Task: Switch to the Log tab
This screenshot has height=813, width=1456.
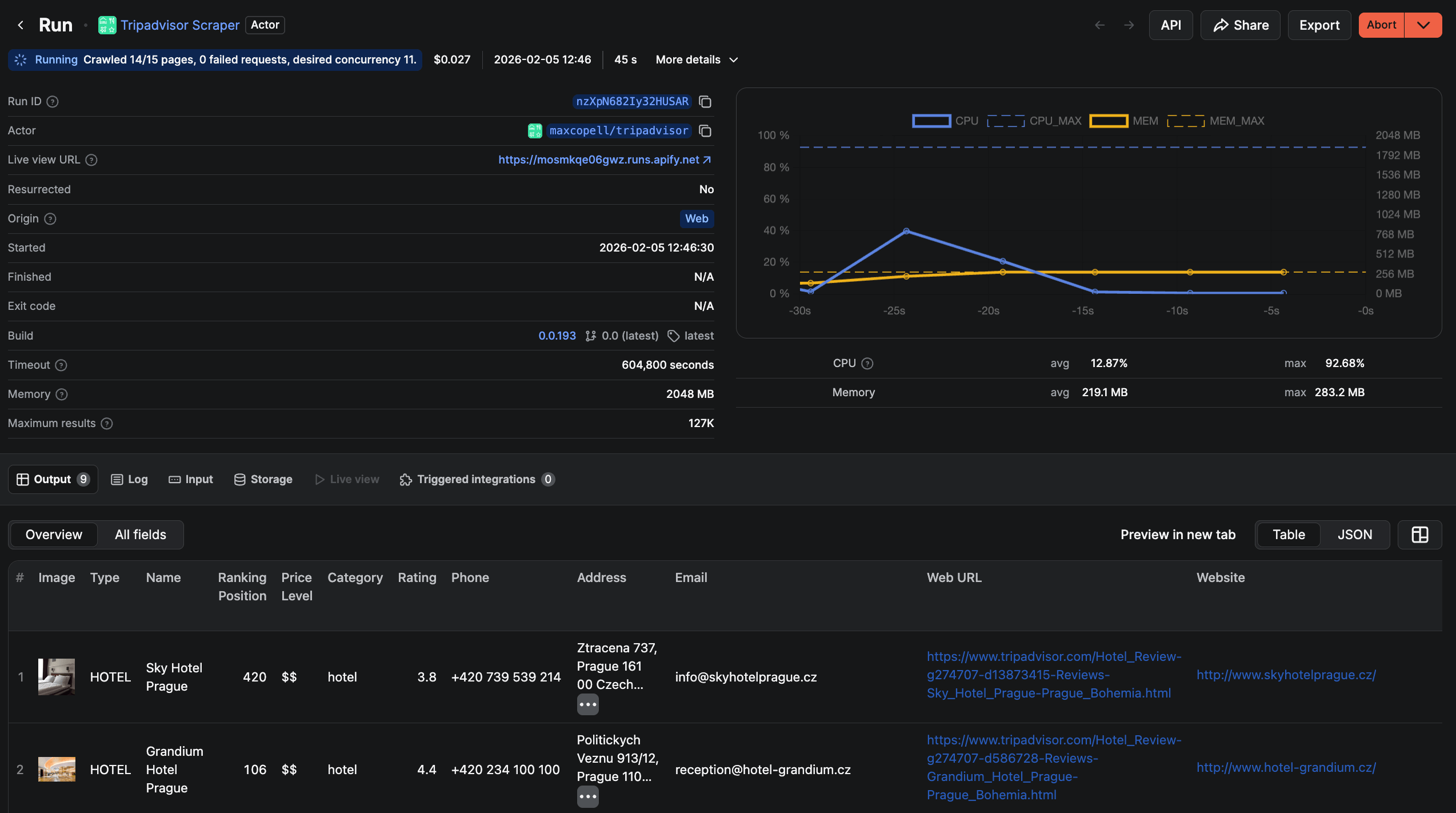Action: [129, 480]
